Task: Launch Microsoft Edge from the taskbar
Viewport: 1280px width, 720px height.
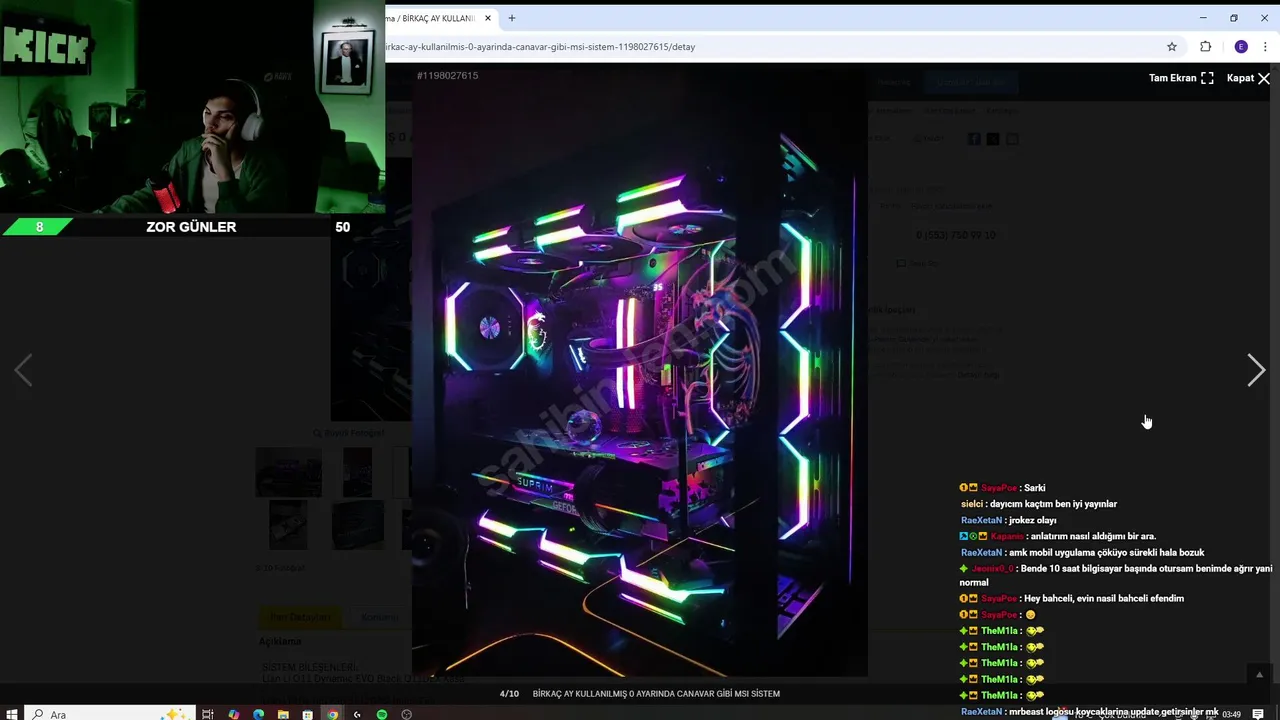Action: tap(259, 714)
